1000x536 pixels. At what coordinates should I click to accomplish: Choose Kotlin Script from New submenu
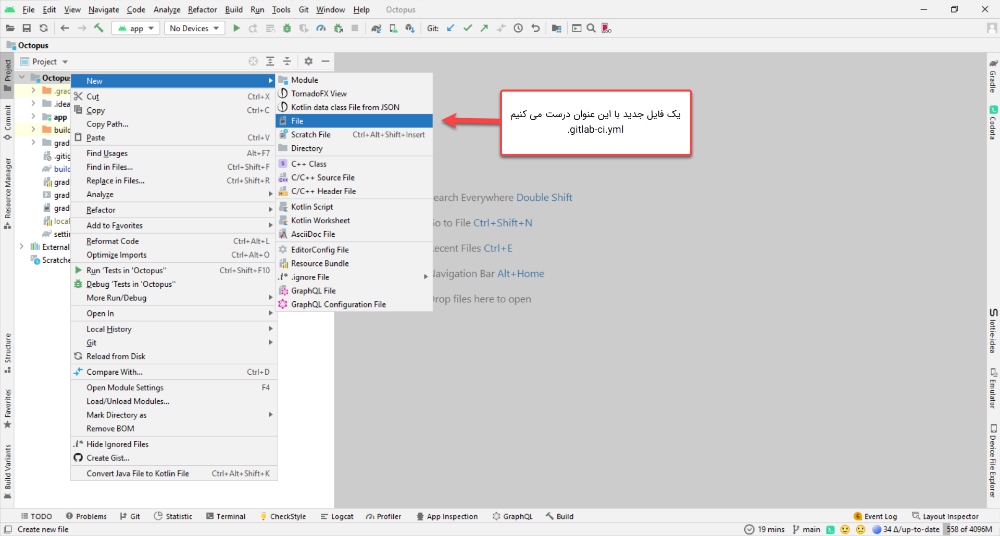[x=355, y=207]
